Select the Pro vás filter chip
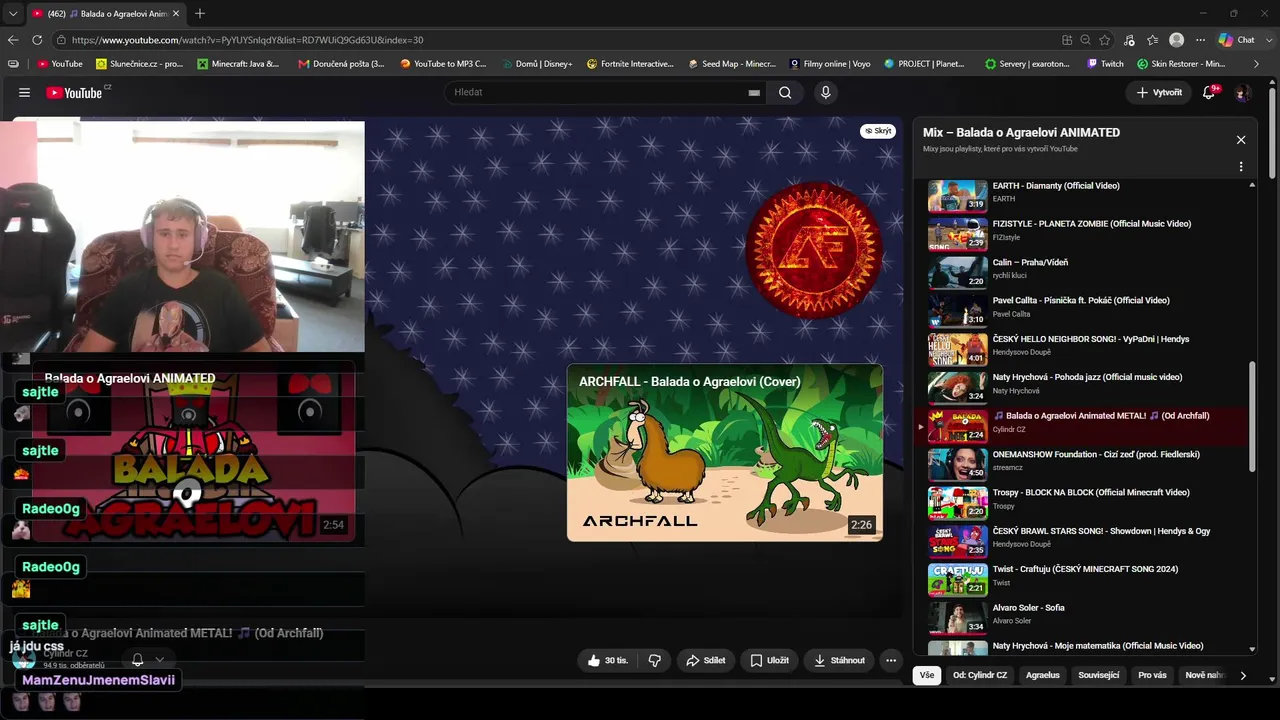The width and height of the screenshot is (1280, 720). tap(1152, 675)
